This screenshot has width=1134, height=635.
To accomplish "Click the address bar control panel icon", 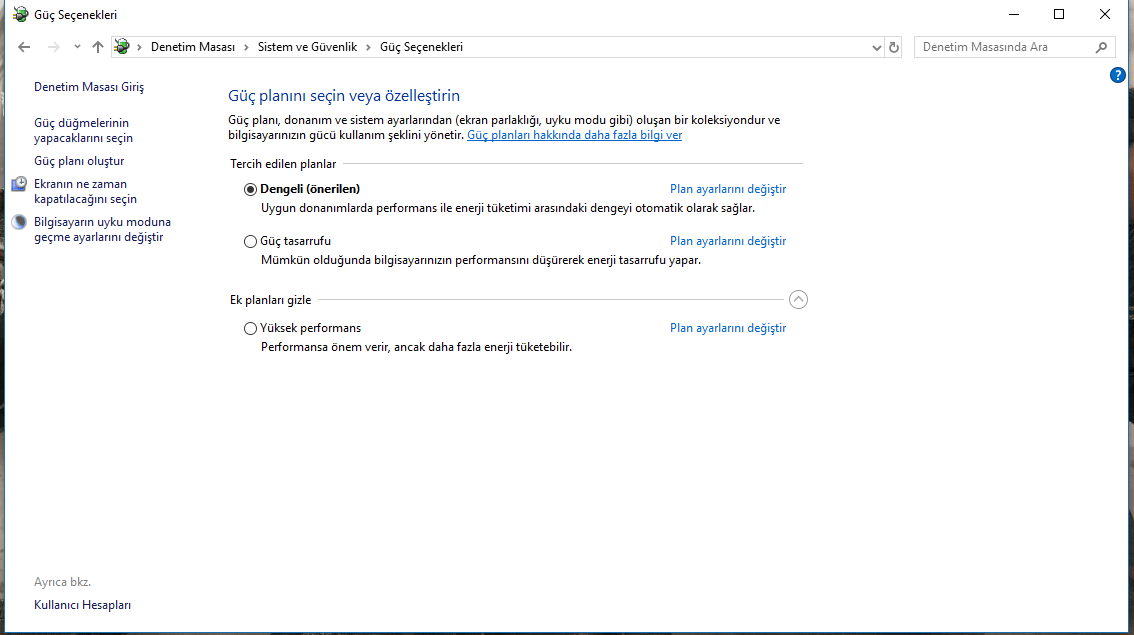I will pyautogui.click(x=122, y=47).
